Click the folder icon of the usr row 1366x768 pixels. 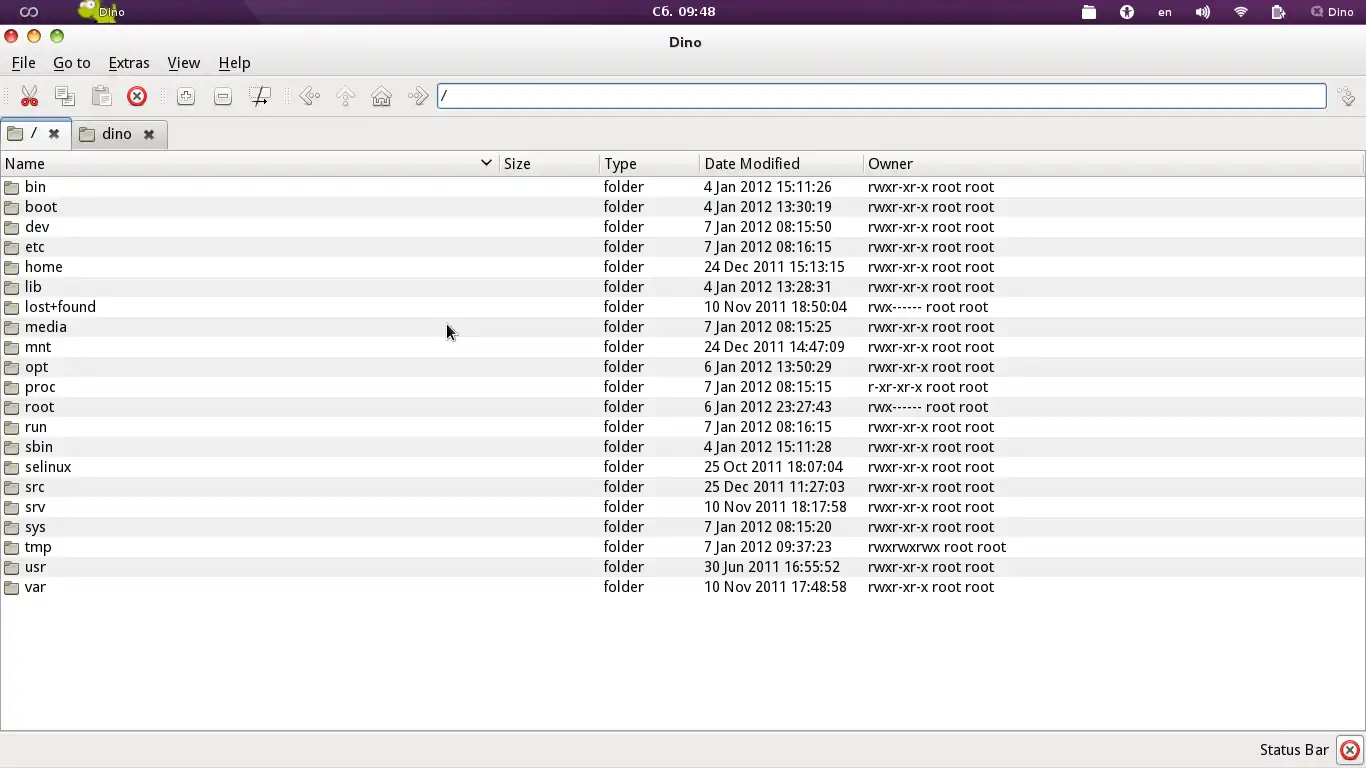pos(12,567)
